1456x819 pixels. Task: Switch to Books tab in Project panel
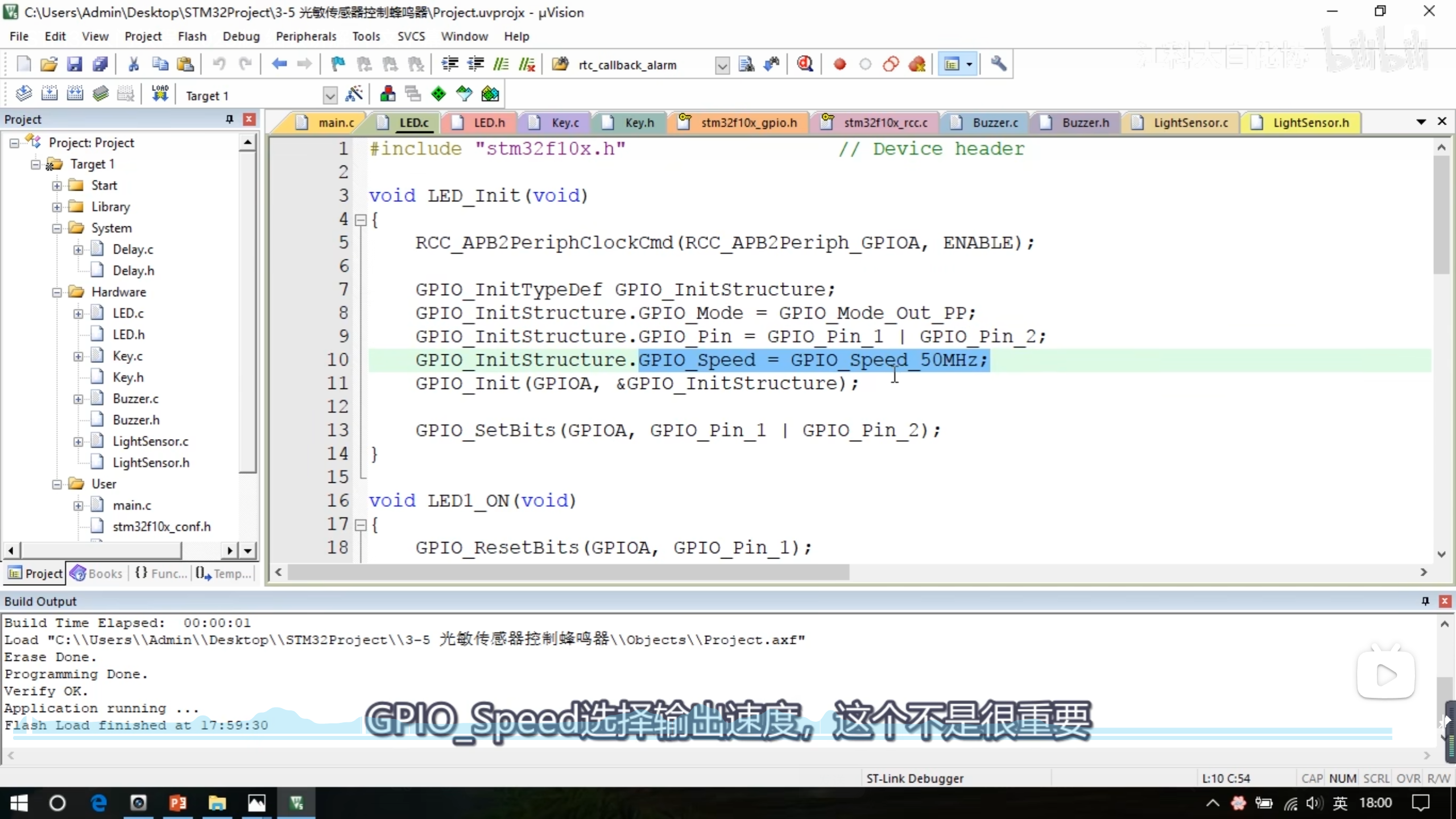[97, 573]
